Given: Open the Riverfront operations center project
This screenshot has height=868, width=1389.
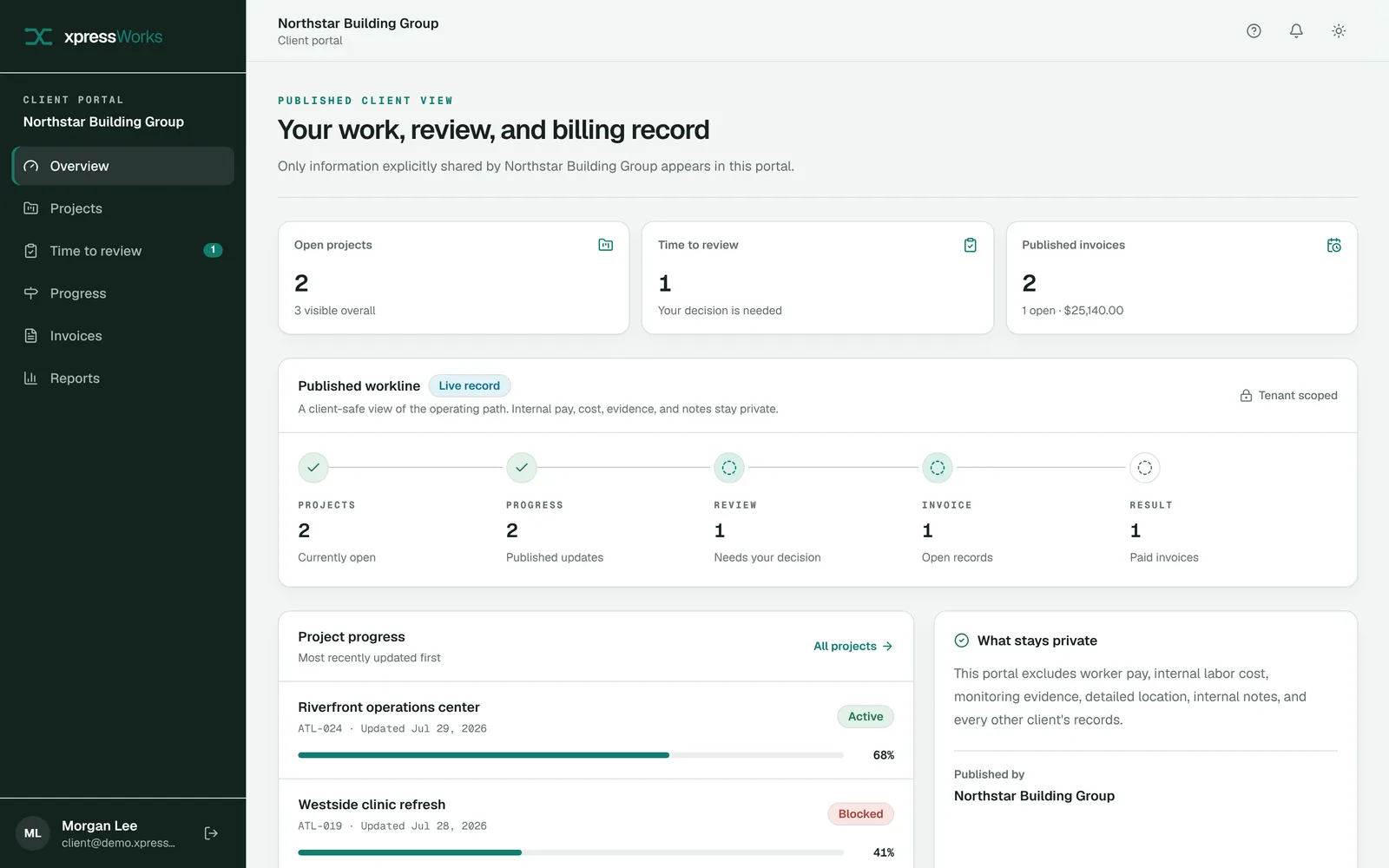Looking at the screenshot, I should tap(596, 730).
